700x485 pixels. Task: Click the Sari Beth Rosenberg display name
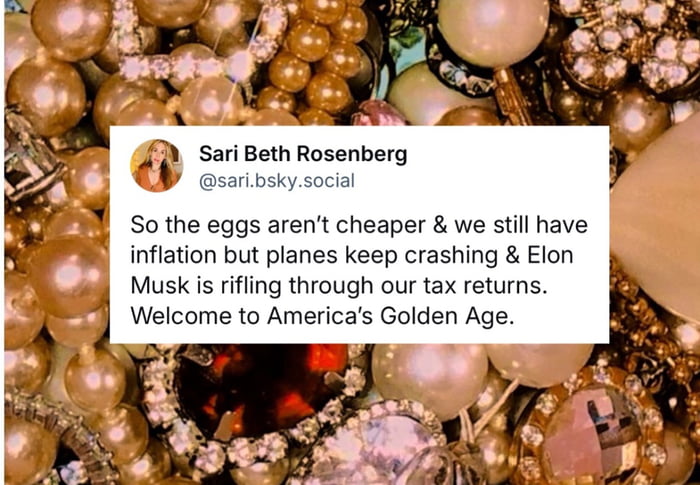tap(303, 154)
